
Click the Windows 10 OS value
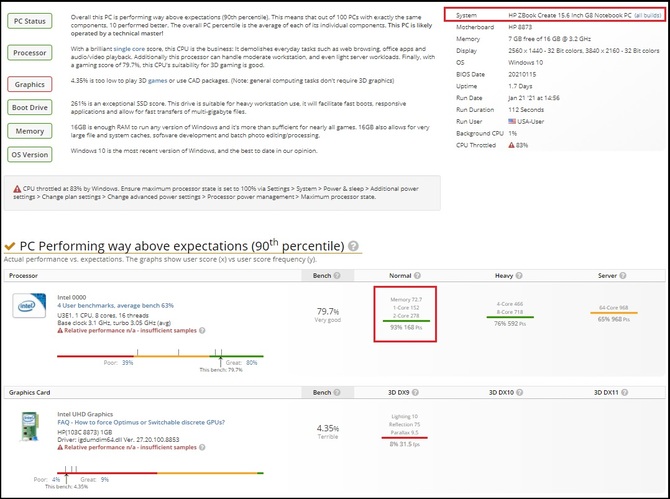[526, 62]
